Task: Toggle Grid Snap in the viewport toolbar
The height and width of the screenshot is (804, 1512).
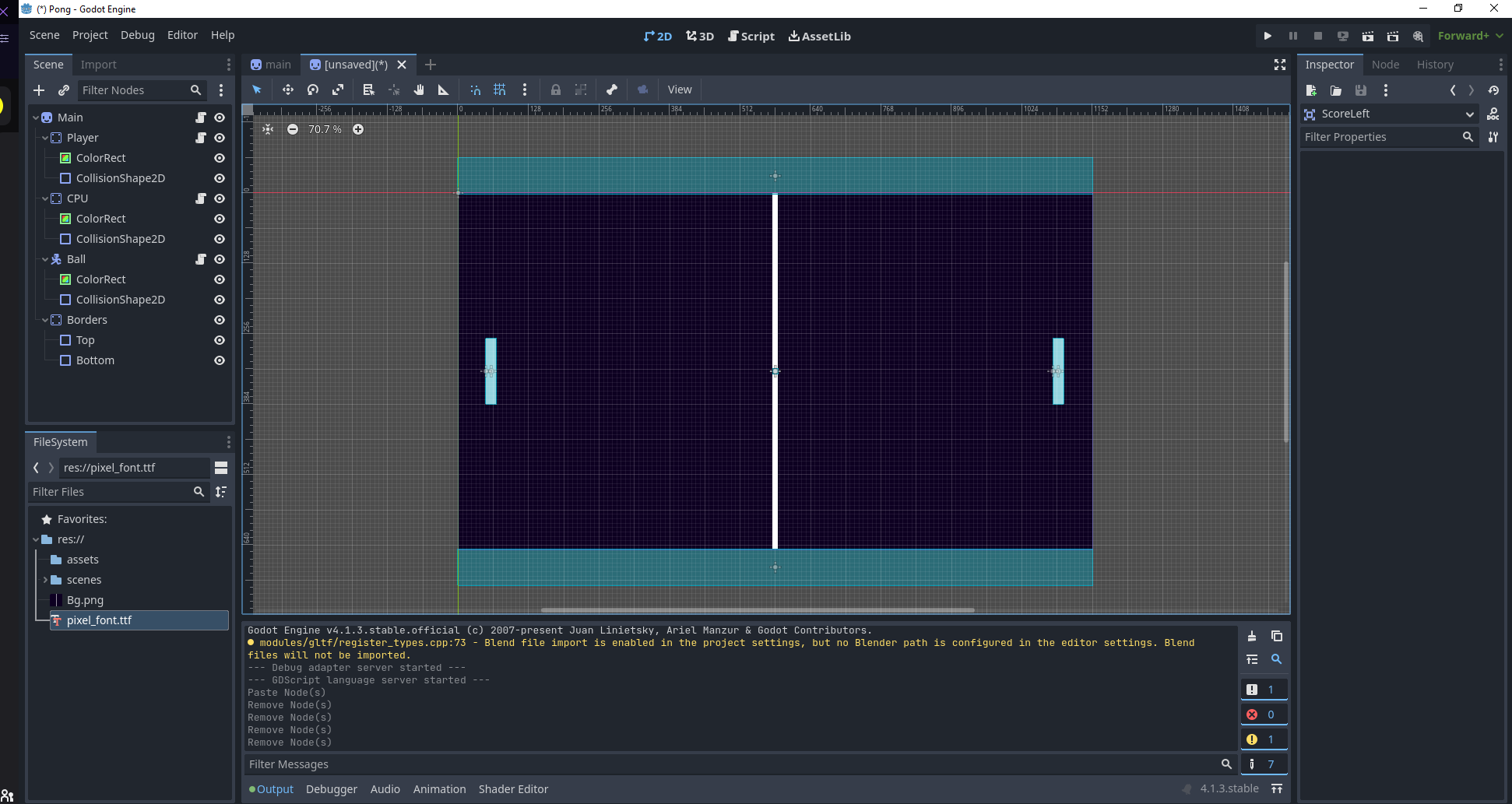Action: point(500,90)
